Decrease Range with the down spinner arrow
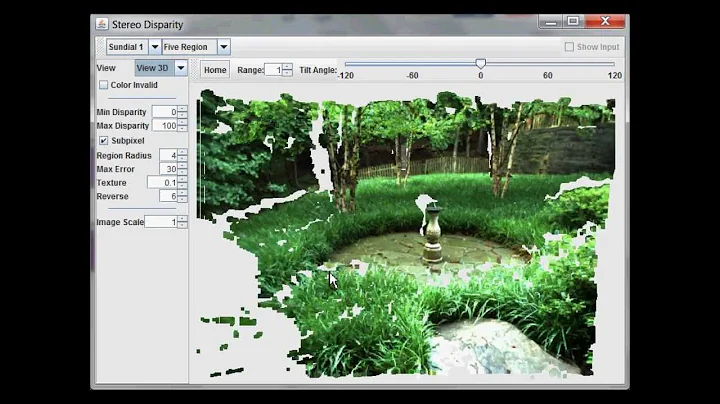Image resolution: width=720 pixels, height=404 pixels. [287, 73]
